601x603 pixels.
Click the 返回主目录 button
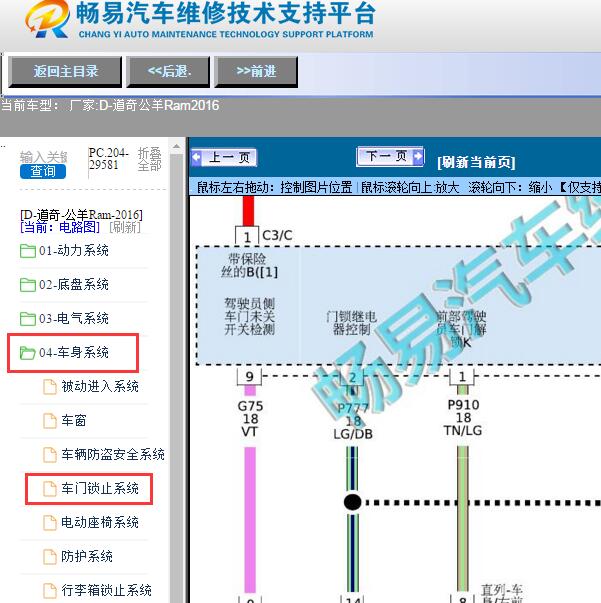(x=65, y=72)
